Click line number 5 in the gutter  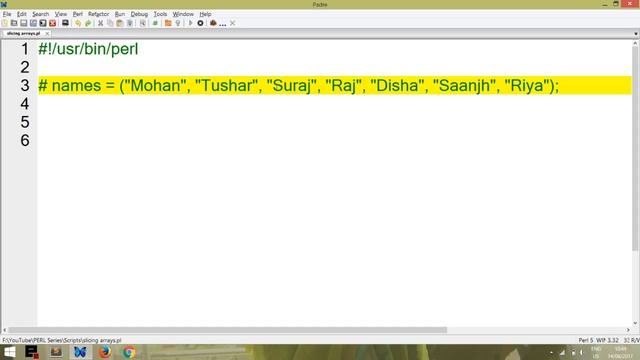(x=25, y=122)
